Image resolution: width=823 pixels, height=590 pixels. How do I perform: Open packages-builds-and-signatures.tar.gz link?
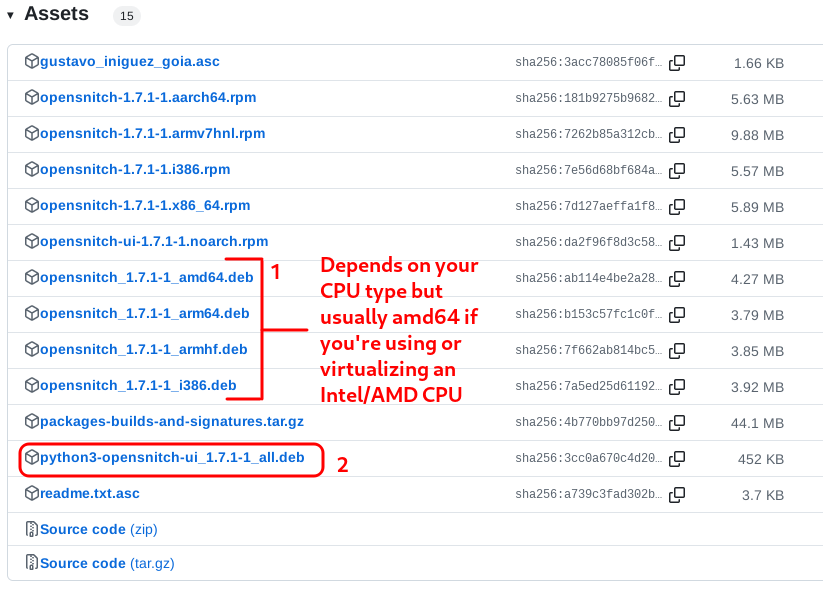tap(172, 422)
